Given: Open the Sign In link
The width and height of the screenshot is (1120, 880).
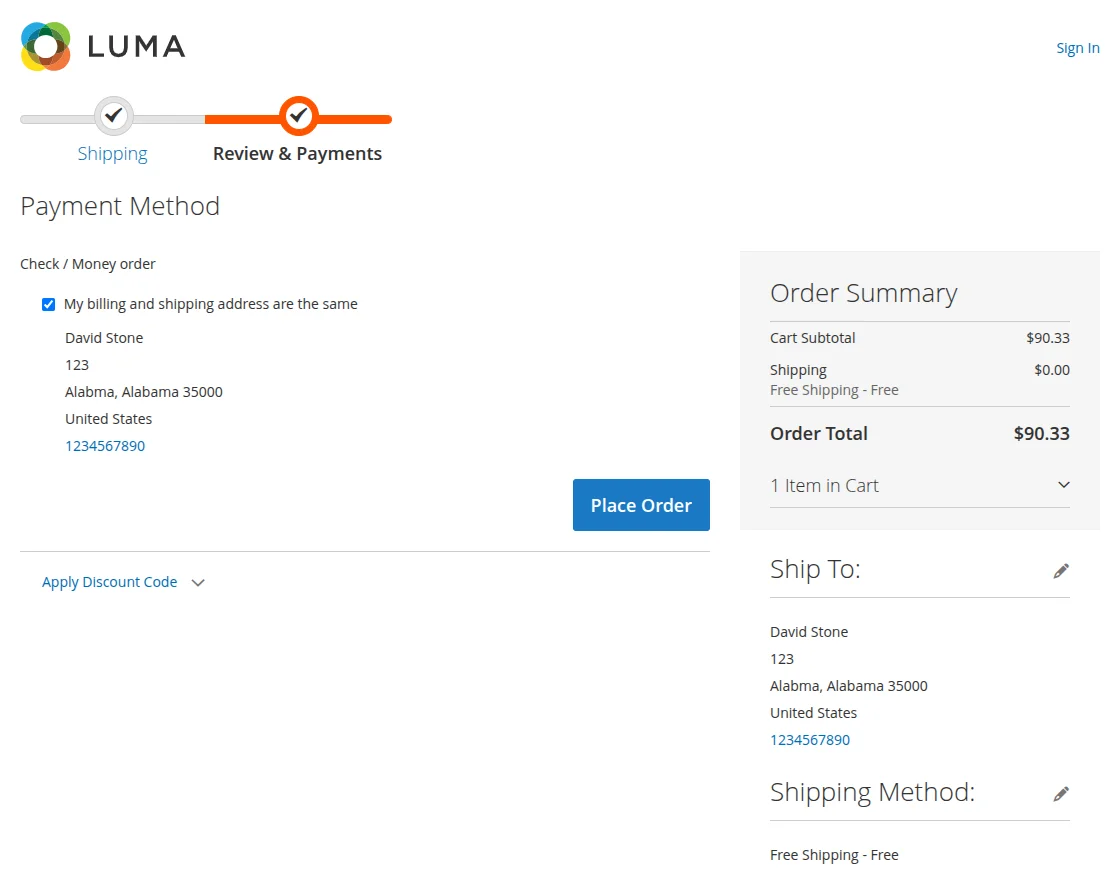Looking at the screenshot, I should pyautogui.click(x=1077, y=47).
